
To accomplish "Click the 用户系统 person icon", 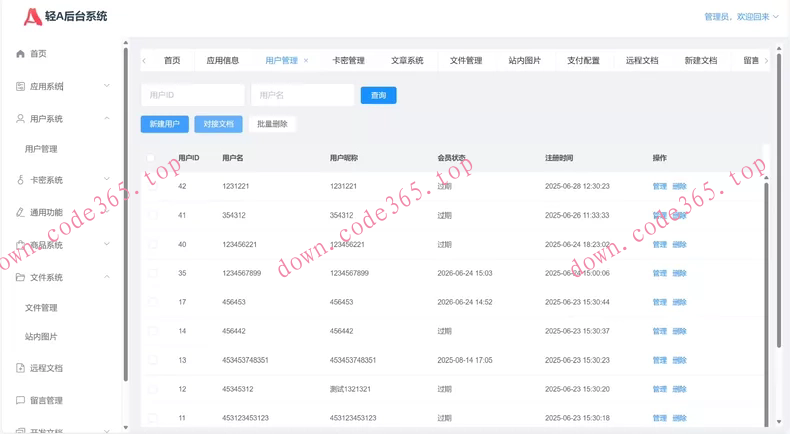I will pos(20,118).
